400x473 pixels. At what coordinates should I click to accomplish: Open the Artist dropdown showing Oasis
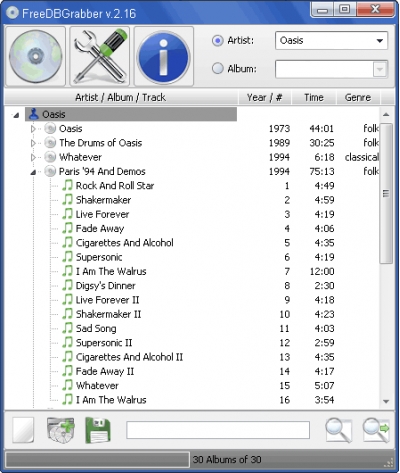[x=331, y=41]
